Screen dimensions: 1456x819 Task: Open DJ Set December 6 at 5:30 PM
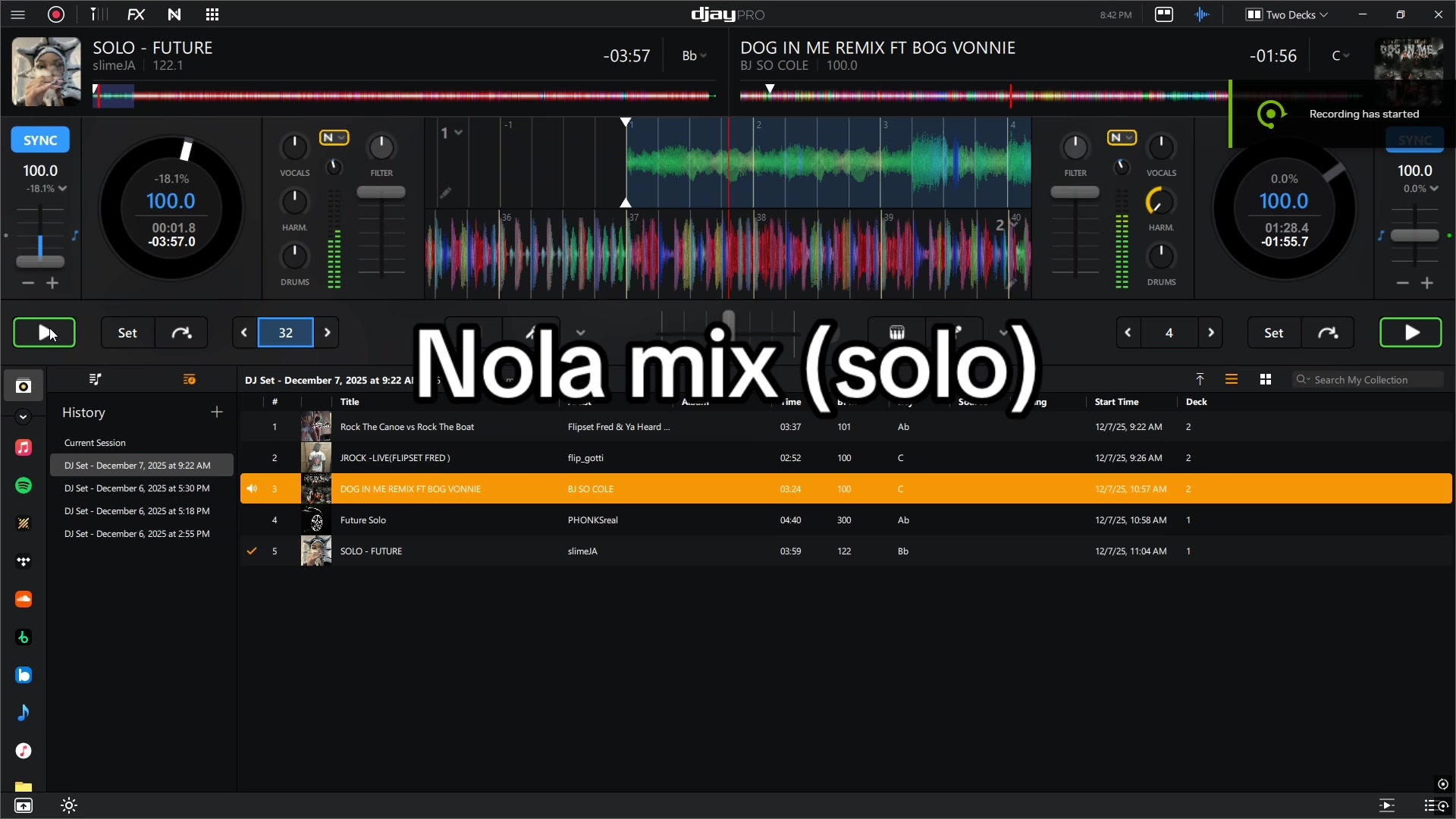click(x=136, y=488)
